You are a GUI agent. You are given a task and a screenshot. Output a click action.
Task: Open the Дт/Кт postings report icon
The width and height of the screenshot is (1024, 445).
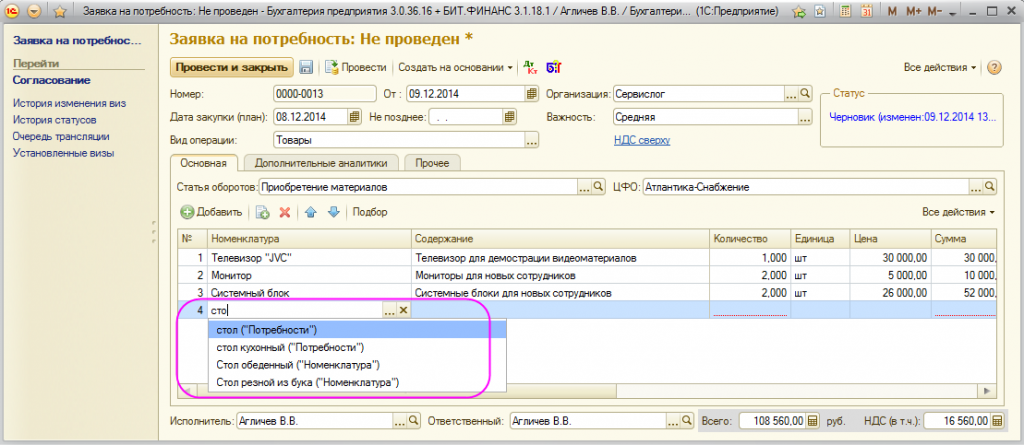click(x=531, y=68)
